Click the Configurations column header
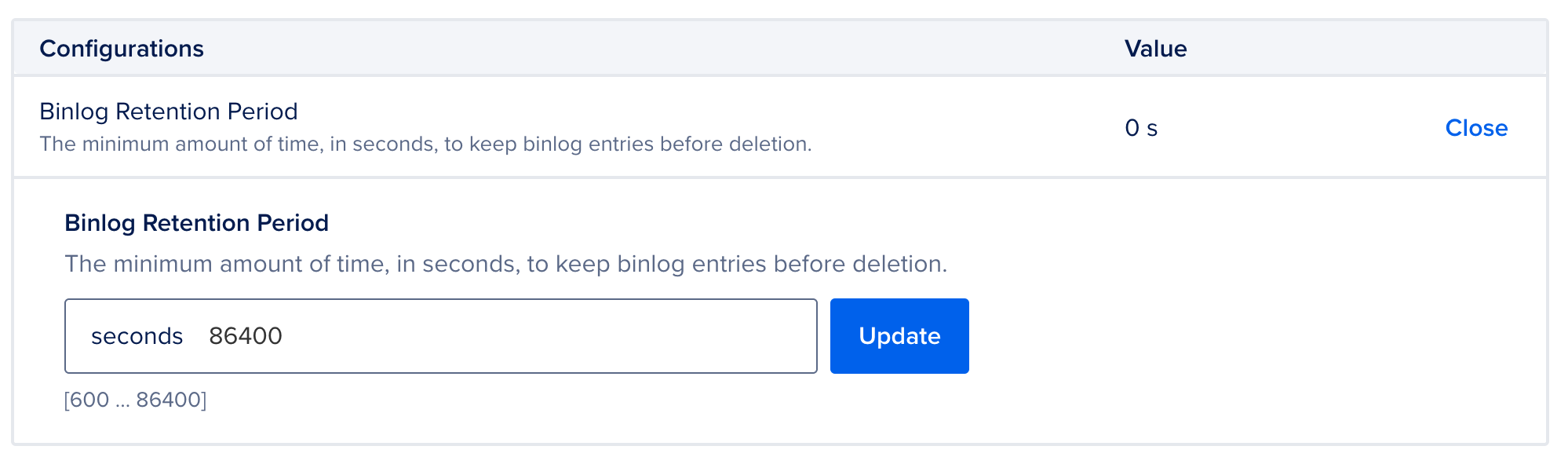This screenshot has width=1568, height=457. (x=122, y=48)
